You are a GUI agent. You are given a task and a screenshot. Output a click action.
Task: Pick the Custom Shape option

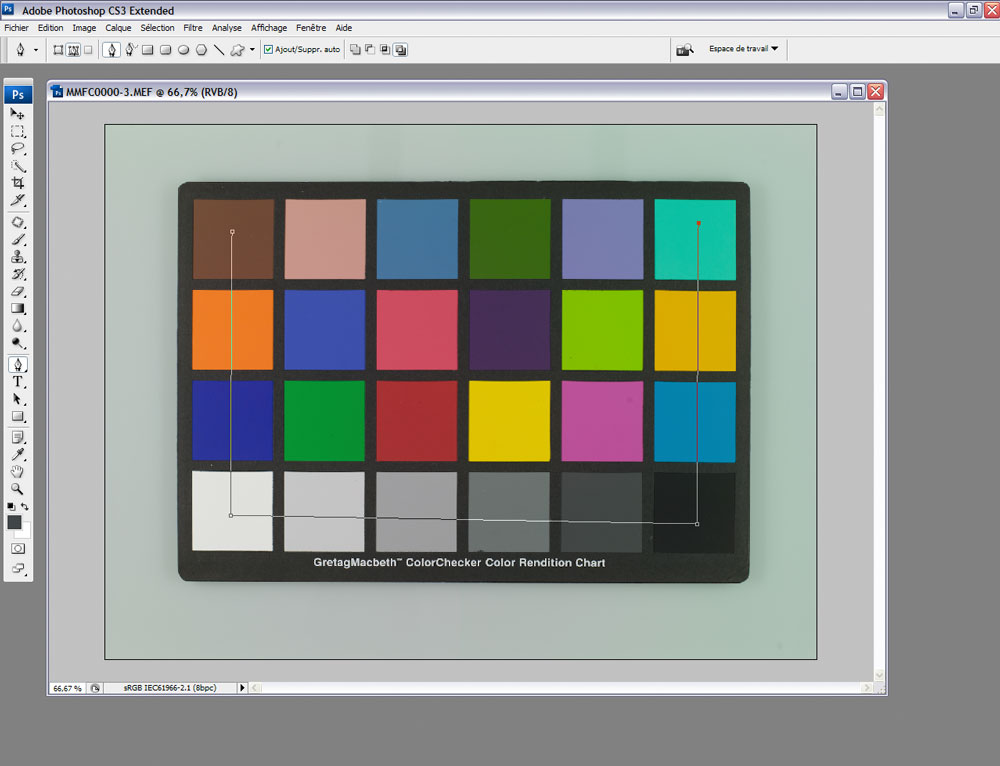tap(237, 50)
